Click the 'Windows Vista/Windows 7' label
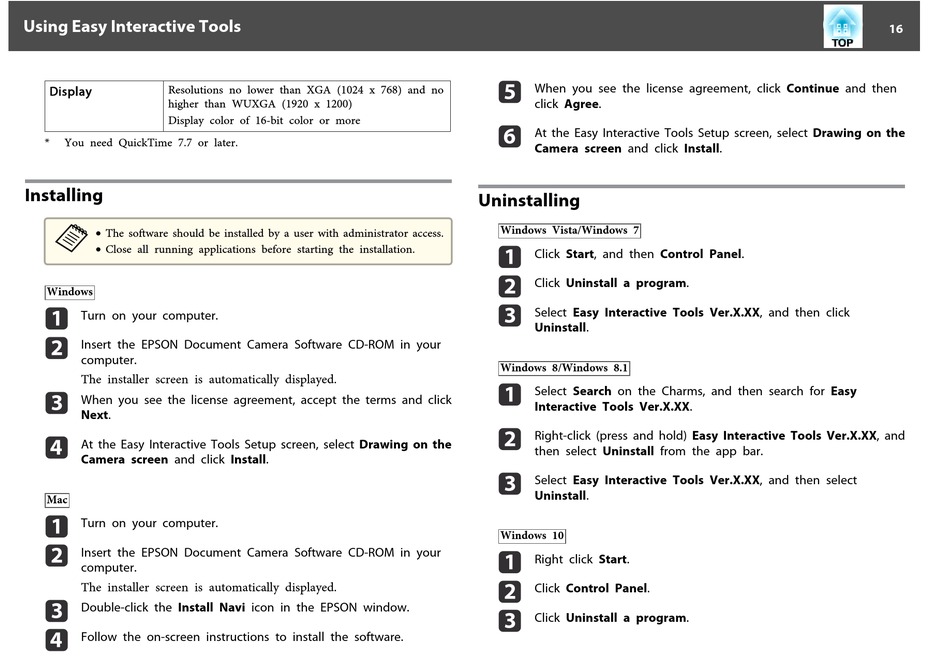Image resolution: width=950 pixels, height=660 pixels. [570, 230]
